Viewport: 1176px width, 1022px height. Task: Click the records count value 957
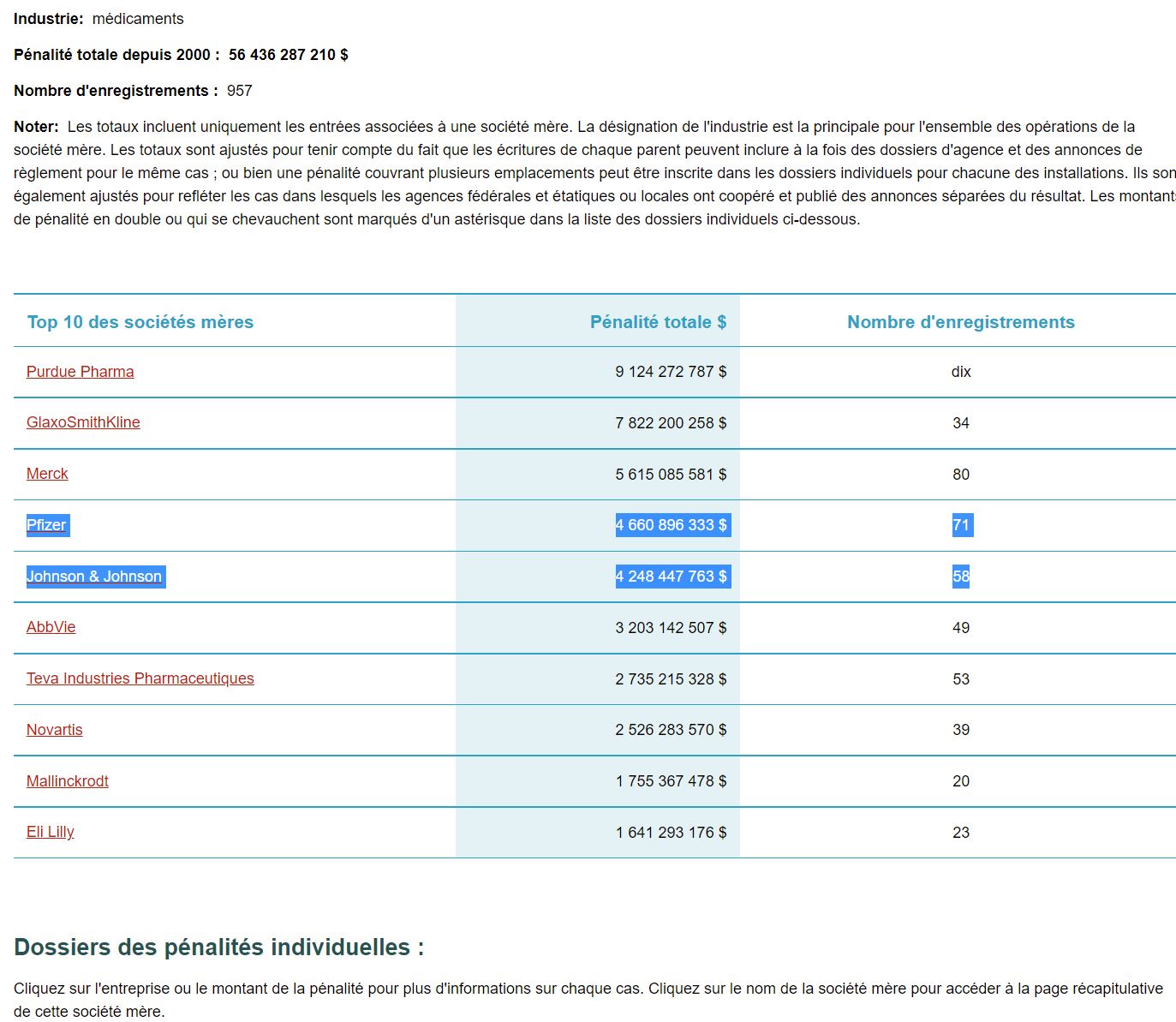click(x=240, y=91)
